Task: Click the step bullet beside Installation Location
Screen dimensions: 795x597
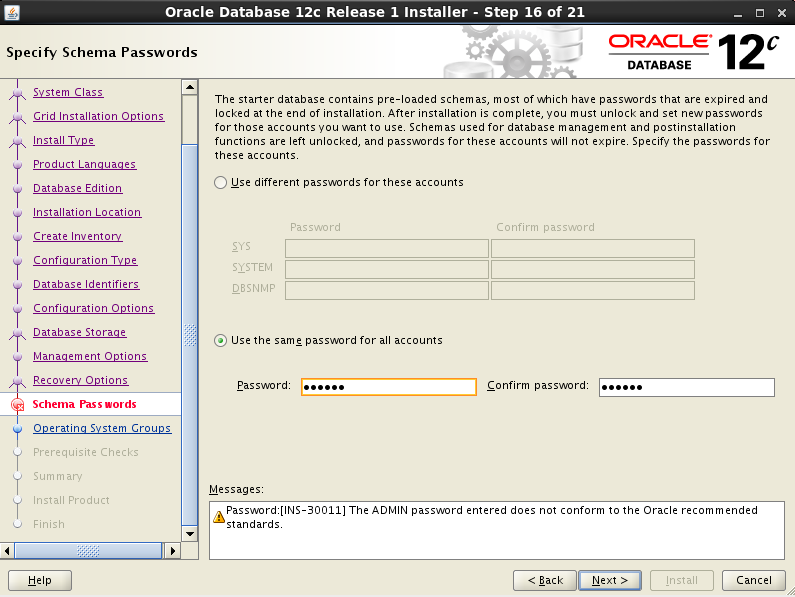Action: pos(18,213)
